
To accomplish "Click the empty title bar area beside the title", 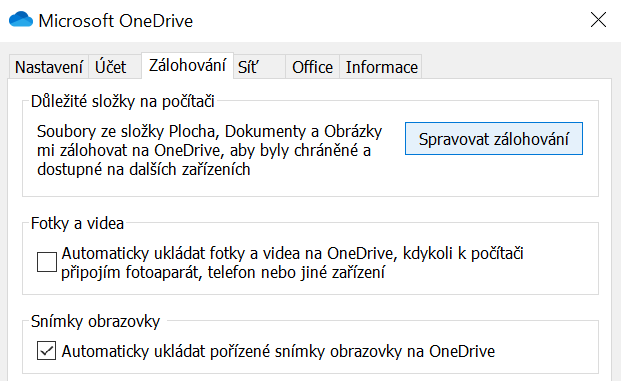I will 388,21.
